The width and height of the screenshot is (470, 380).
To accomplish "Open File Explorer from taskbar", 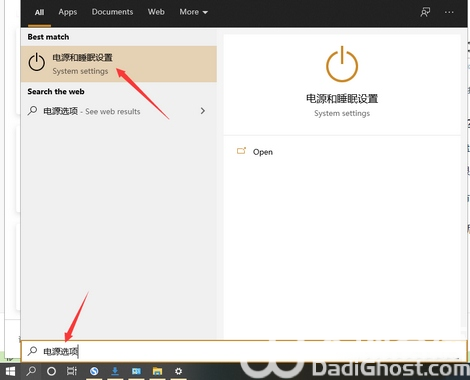I will pos(157,371).
